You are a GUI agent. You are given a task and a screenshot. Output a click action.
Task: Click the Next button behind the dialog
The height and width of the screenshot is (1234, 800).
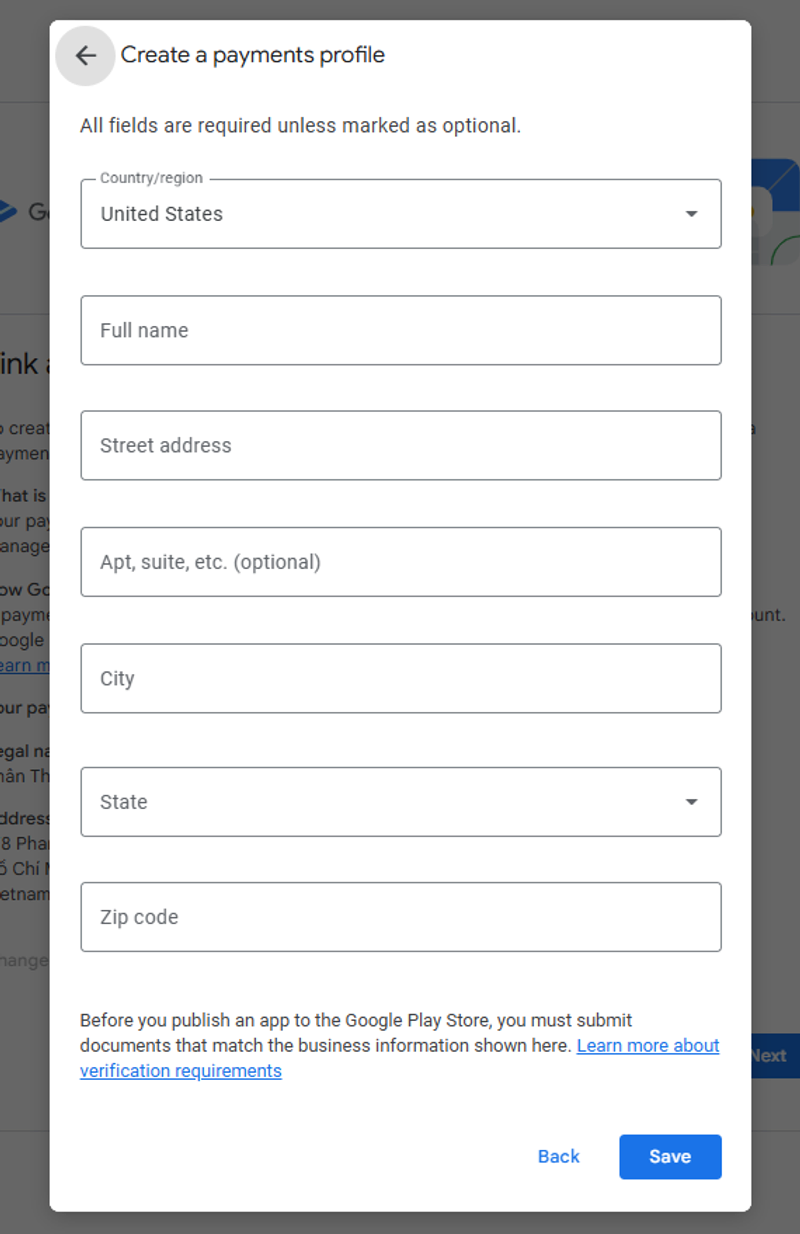(768, 1055)
